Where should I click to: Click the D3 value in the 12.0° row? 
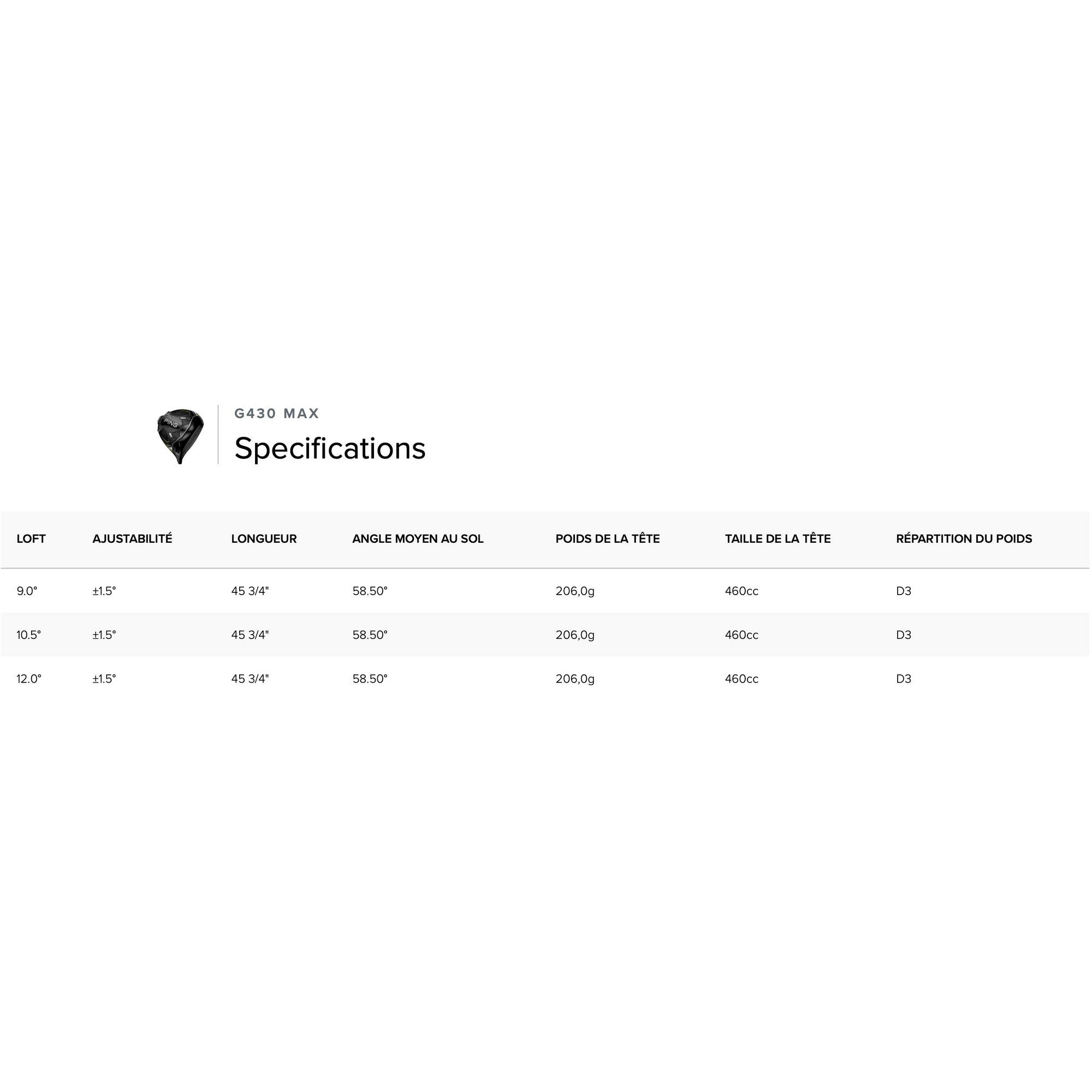904,679
